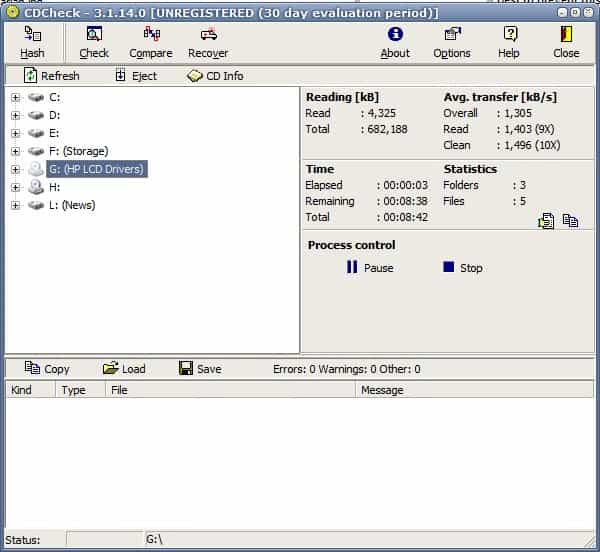Viewport: 600px width, 552px height.
Task: Stop the running process
Action: pyautogui.click(x=462, y=268)
